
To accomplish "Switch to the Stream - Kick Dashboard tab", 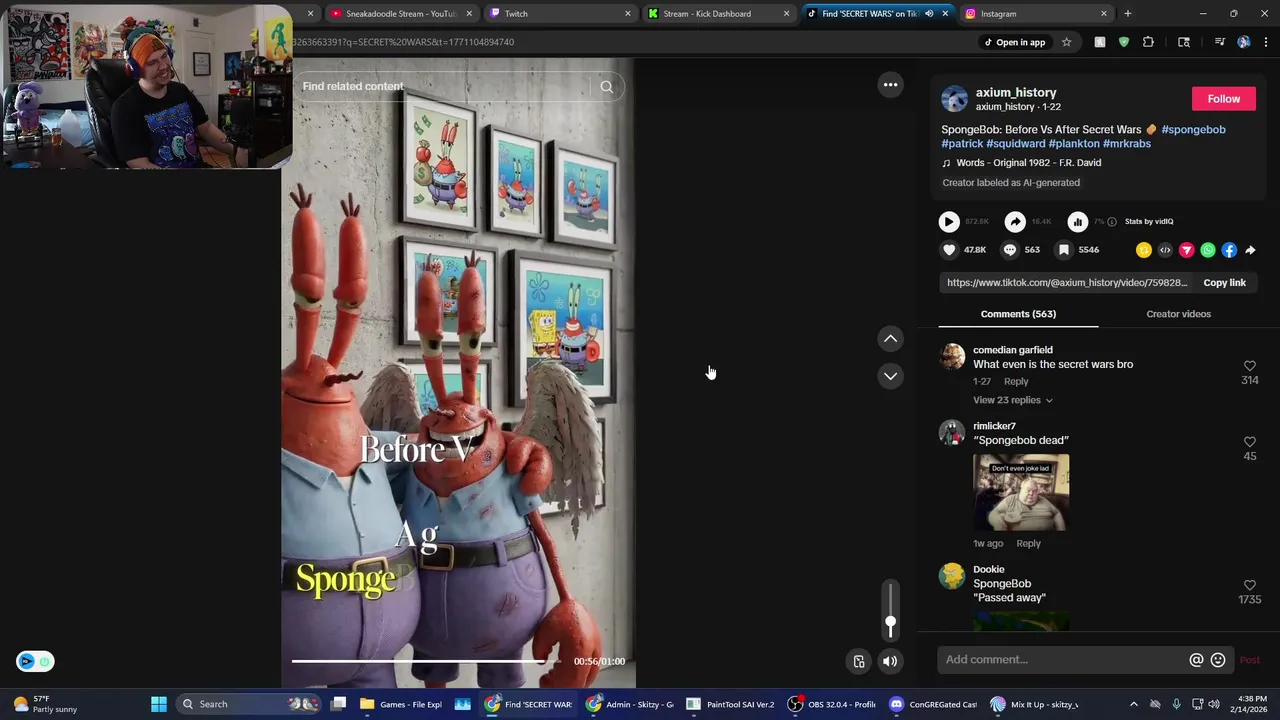I will pos(717,14).
